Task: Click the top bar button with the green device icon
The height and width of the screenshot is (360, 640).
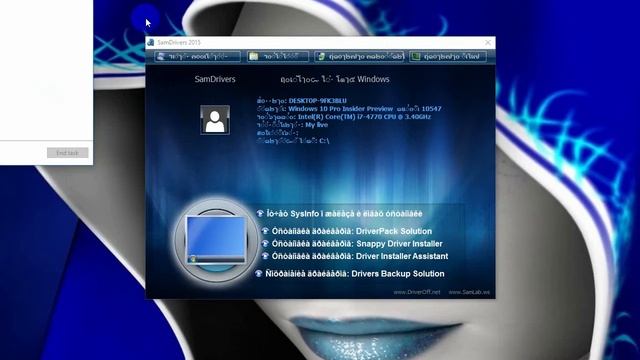Action: pyautogui.click(x=359, y=56)
